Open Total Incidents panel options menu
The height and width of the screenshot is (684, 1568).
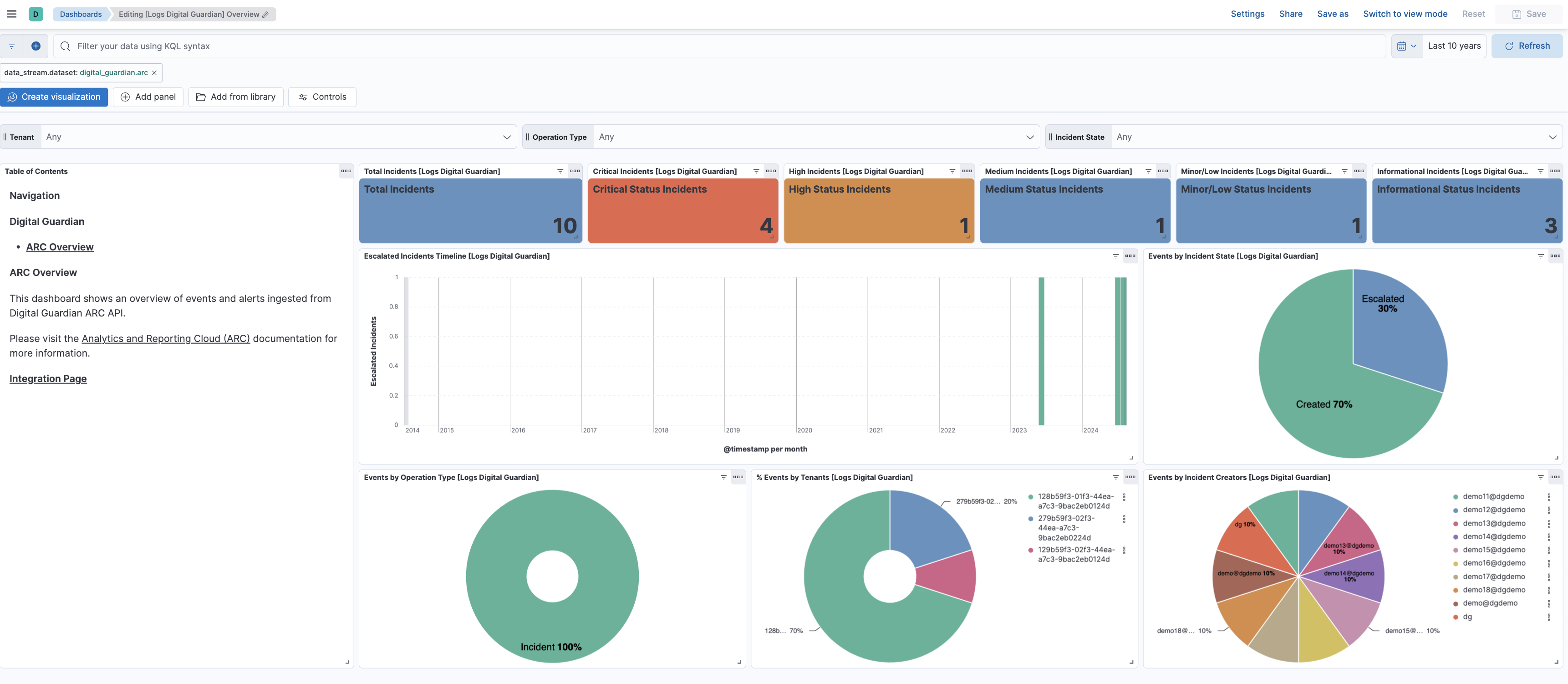[x=575, y=171]
